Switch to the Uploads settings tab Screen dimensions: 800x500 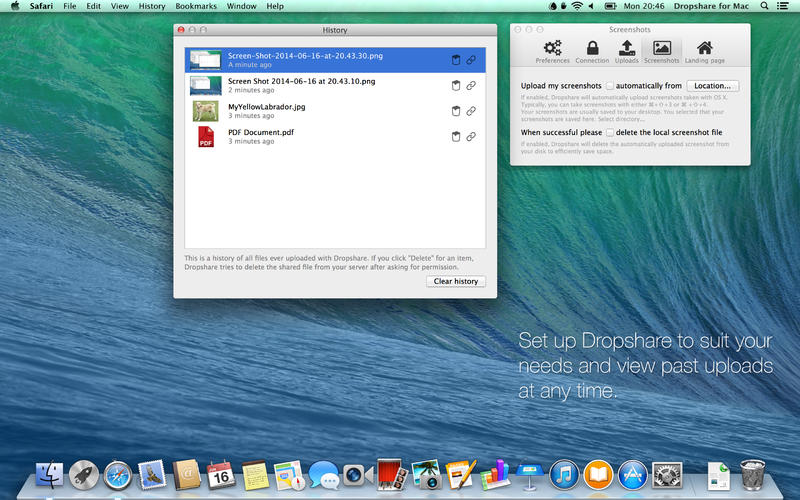pyautogui.click(x=627, y=52)
